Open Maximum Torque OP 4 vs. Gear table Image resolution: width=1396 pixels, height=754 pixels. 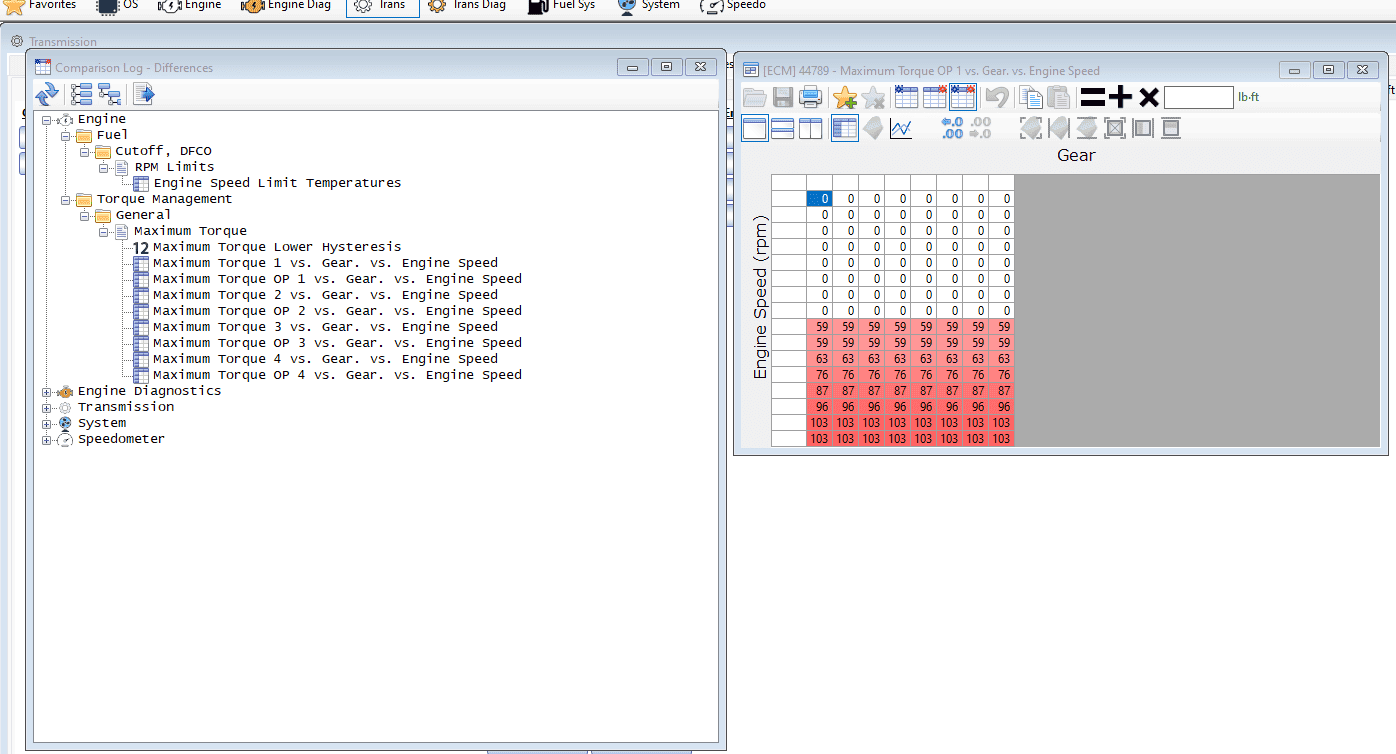point(337,375)
